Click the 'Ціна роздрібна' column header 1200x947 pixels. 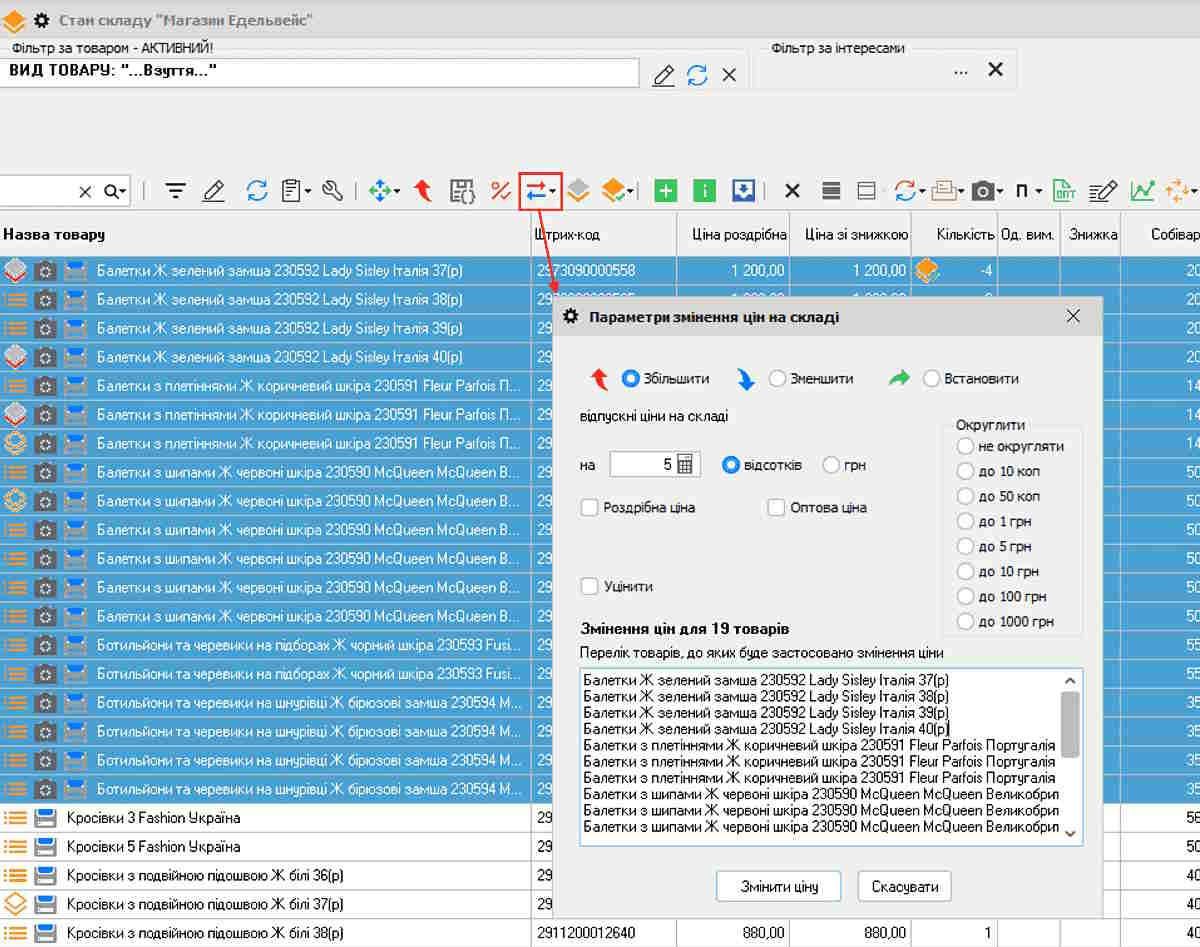739,235
